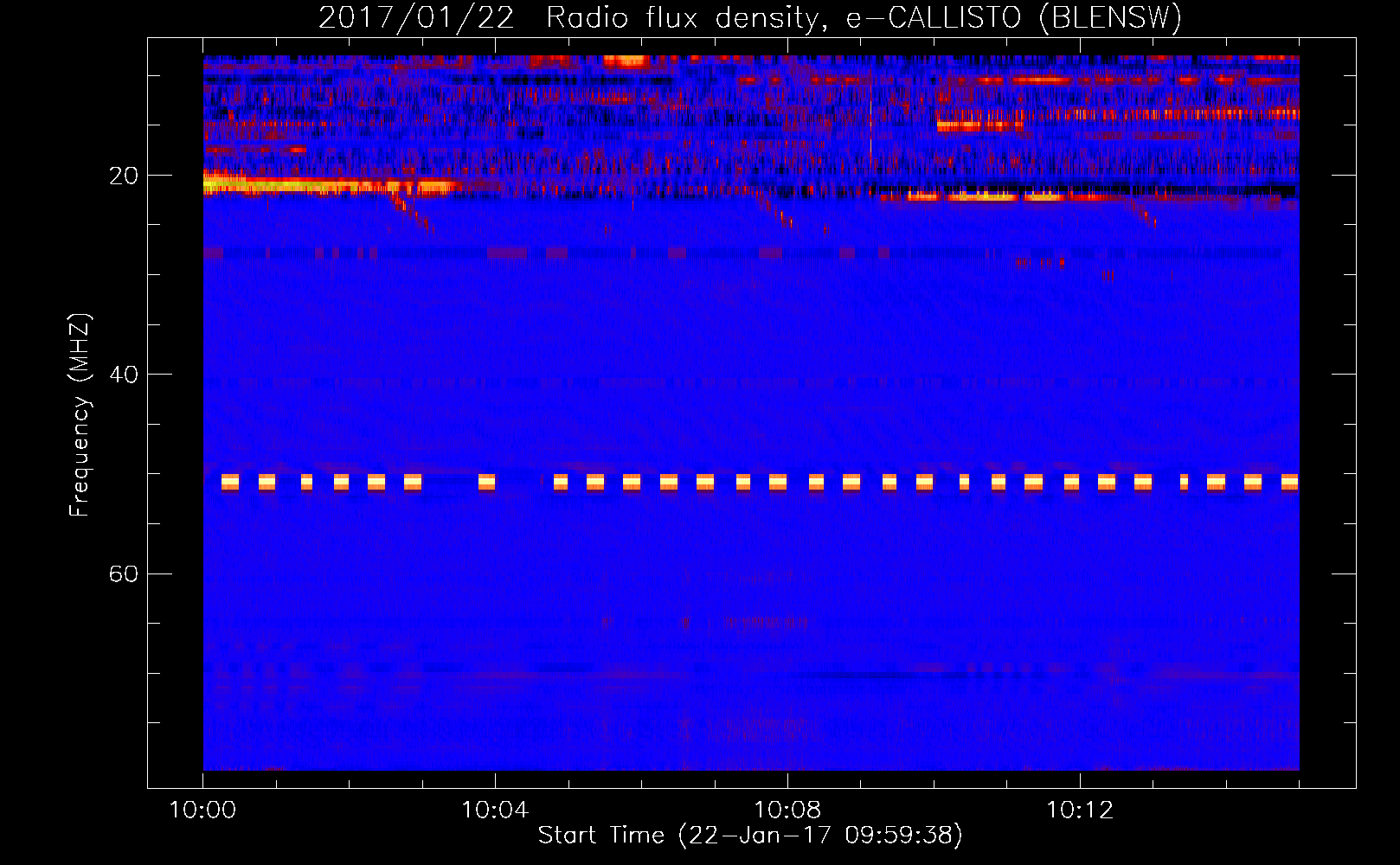Click the 60 frequency tick label
1400x865 pixels.
[x=124, y=574]
